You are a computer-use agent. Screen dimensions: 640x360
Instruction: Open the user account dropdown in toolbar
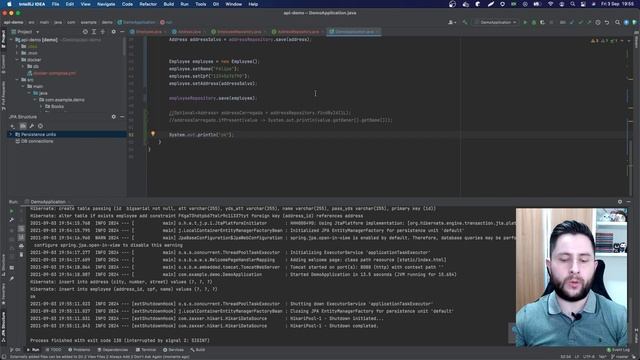452,22
